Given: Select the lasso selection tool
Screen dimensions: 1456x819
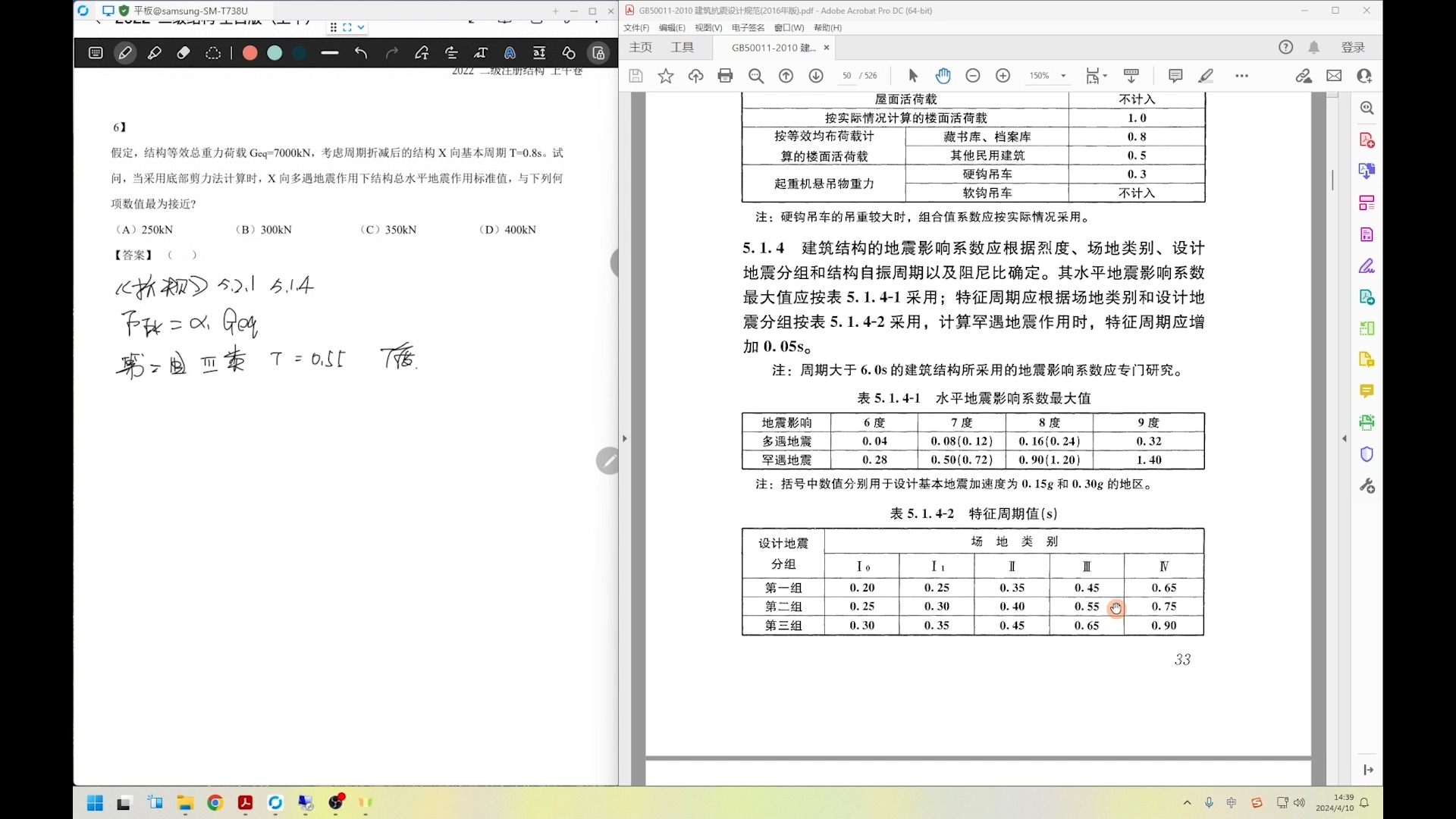Looking at the screenshot, I should click(213, 53).
